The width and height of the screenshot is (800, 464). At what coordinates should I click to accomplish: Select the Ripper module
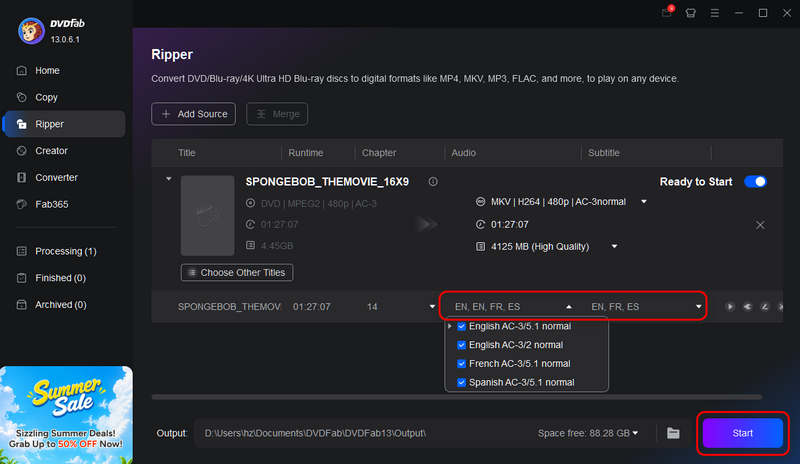[64, 124]
